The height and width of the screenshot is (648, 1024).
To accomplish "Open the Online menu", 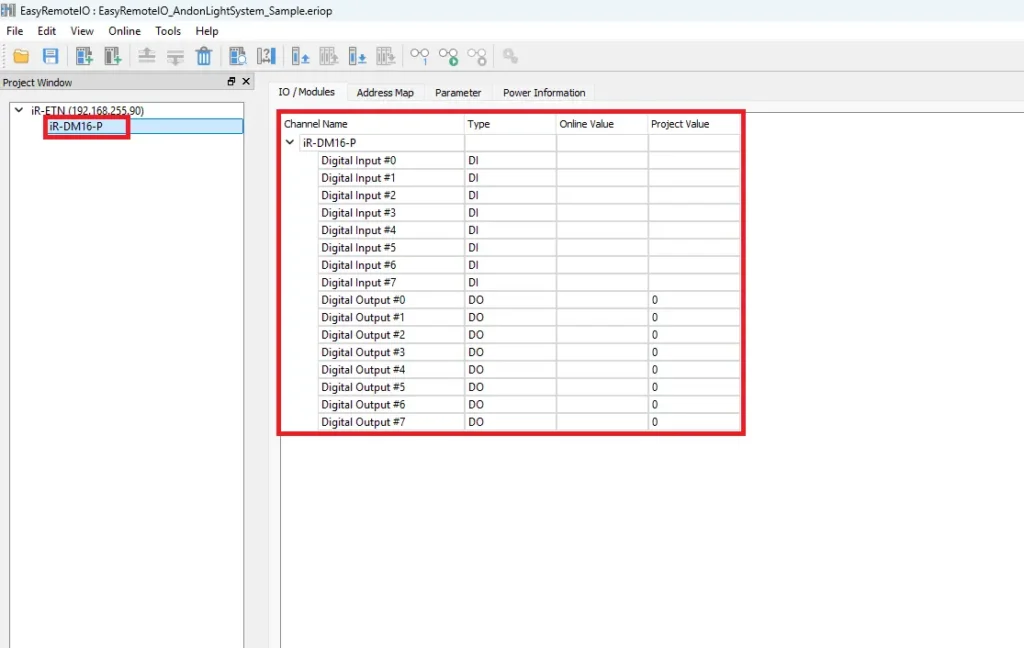I will point(124,31).
